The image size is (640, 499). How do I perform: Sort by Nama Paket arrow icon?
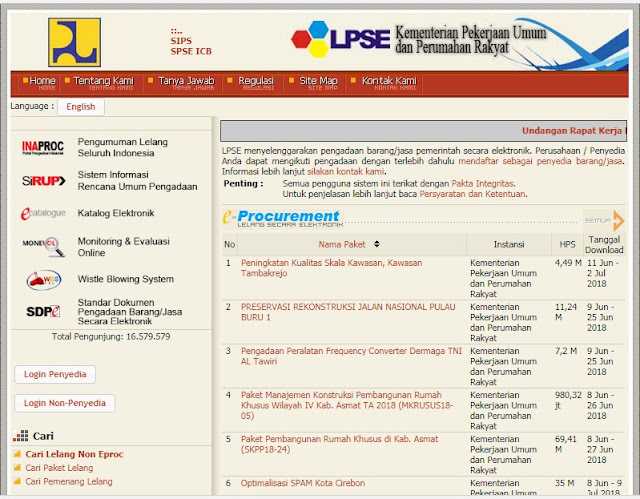pos(376,244)
